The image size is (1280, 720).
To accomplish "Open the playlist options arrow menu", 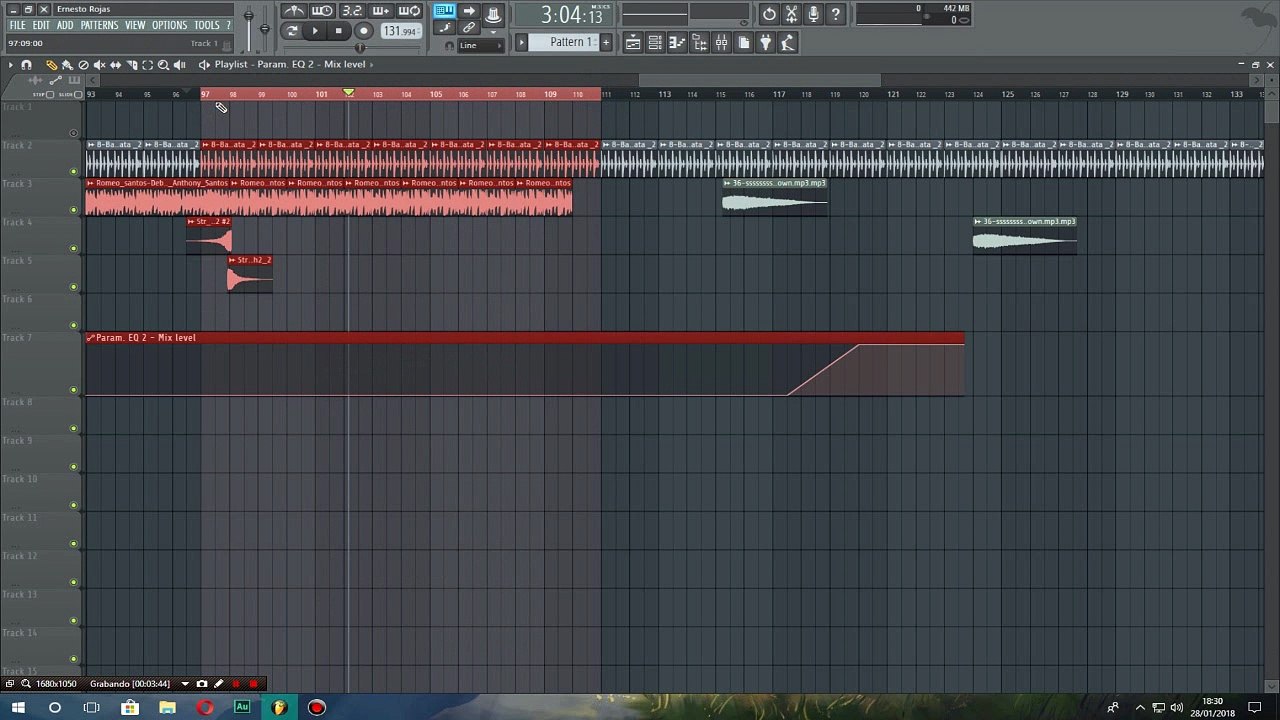I will point(10,64).
